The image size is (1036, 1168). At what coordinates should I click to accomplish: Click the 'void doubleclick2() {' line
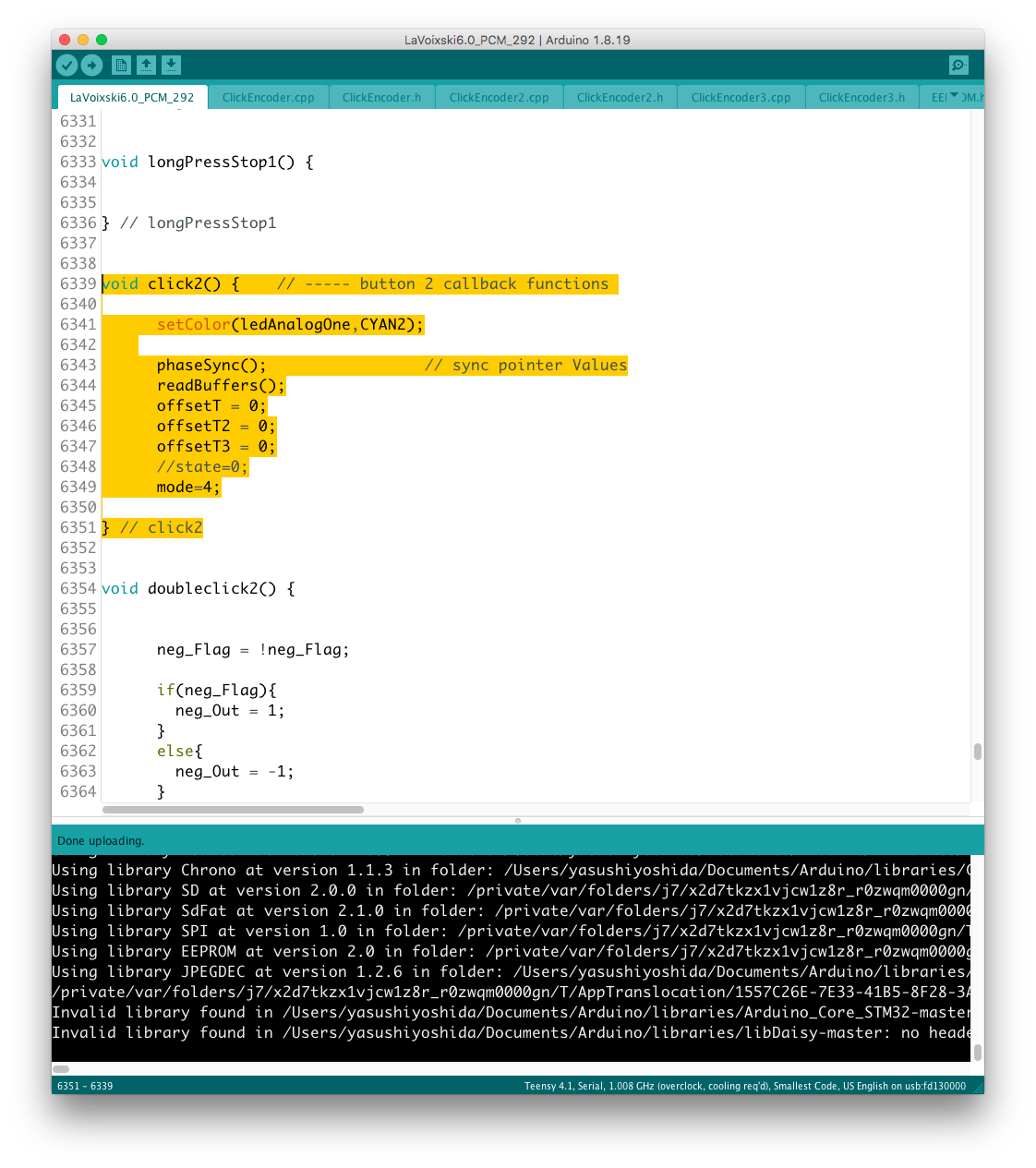tap(199, 588)
